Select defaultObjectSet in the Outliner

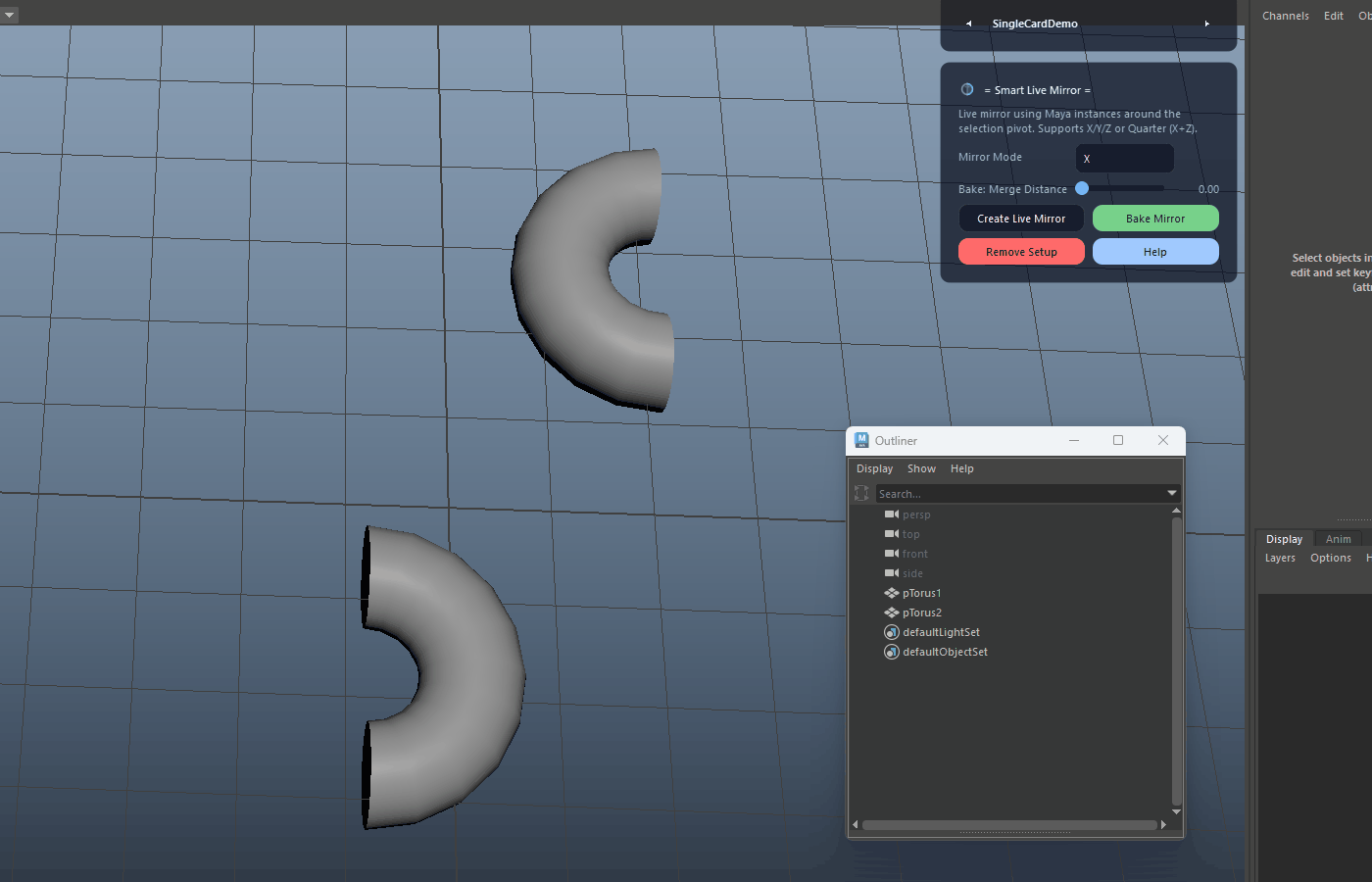(x=945, y=652)
